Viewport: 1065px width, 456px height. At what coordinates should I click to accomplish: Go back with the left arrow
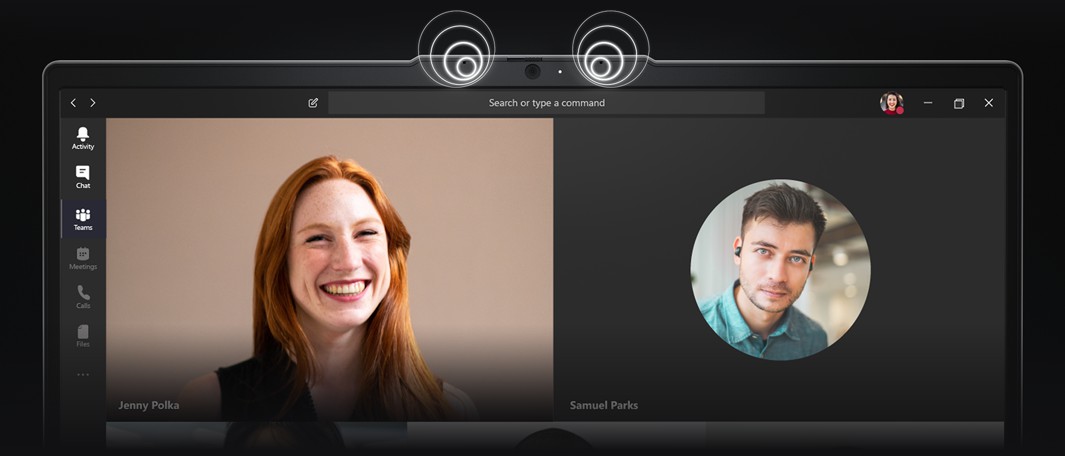tap(73, 103)
